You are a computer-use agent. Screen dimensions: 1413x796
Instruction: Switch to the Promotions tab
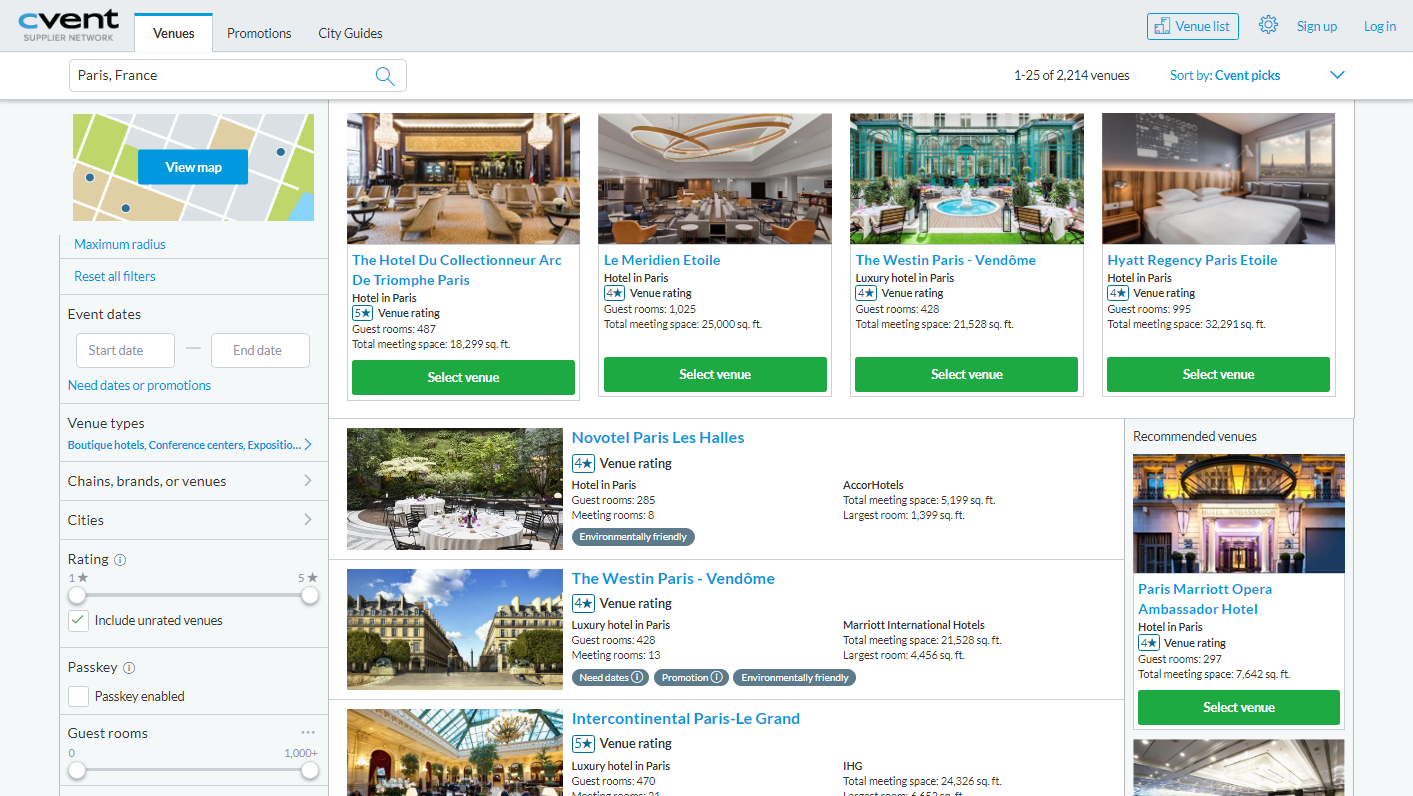coord(259,33)
